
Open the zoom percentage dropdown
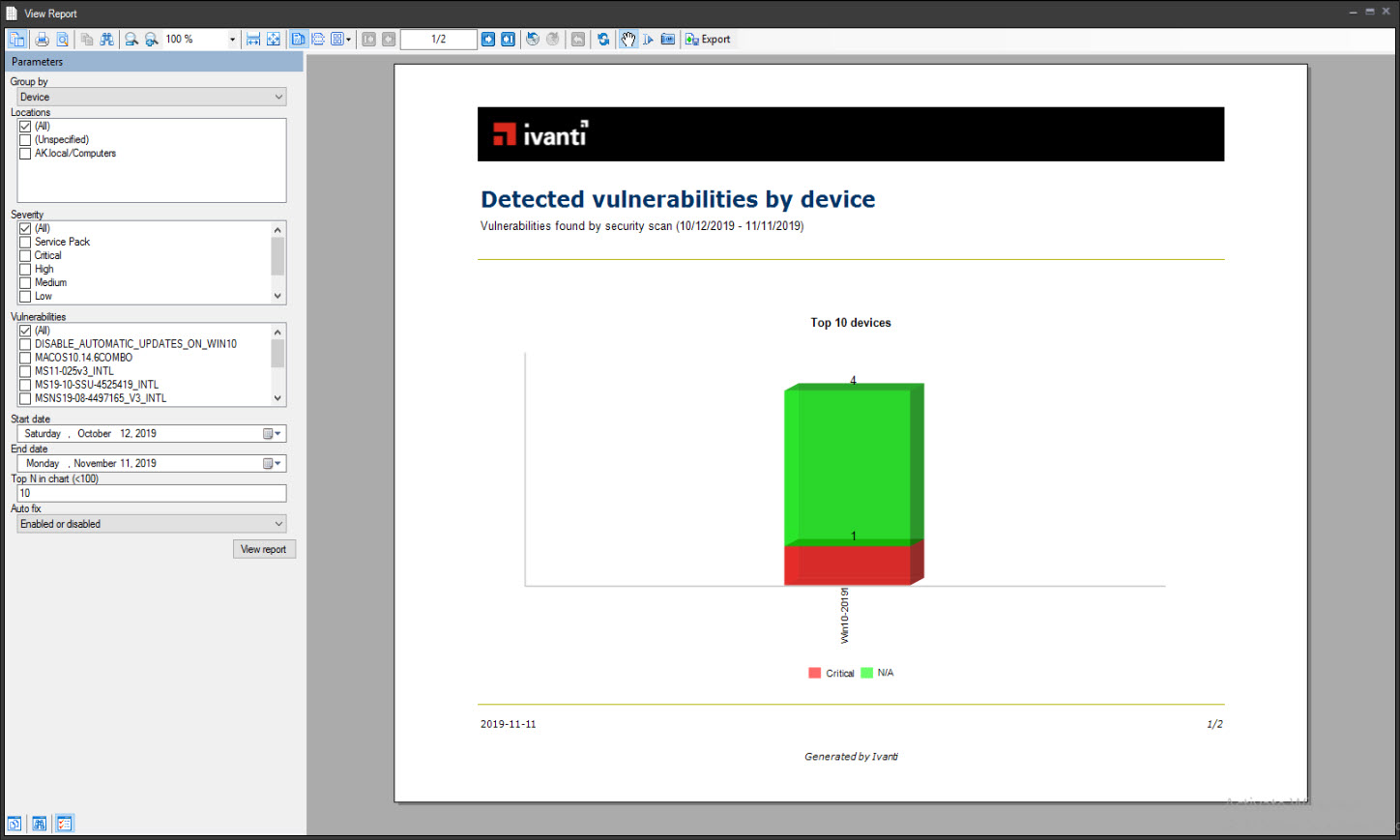point(232,39)
